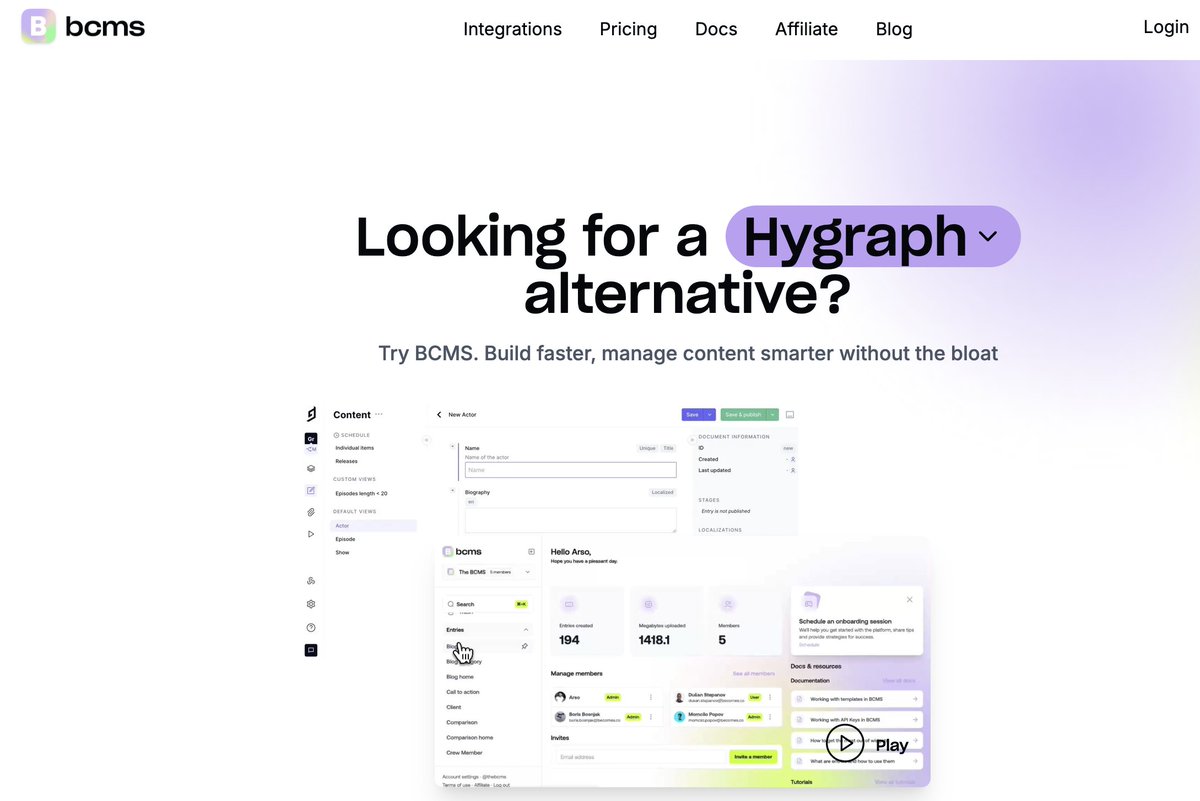Viewport: 1200px width, 801px height.
Task: Open more options for Boris Bosnjak
Action: [651, 717]
